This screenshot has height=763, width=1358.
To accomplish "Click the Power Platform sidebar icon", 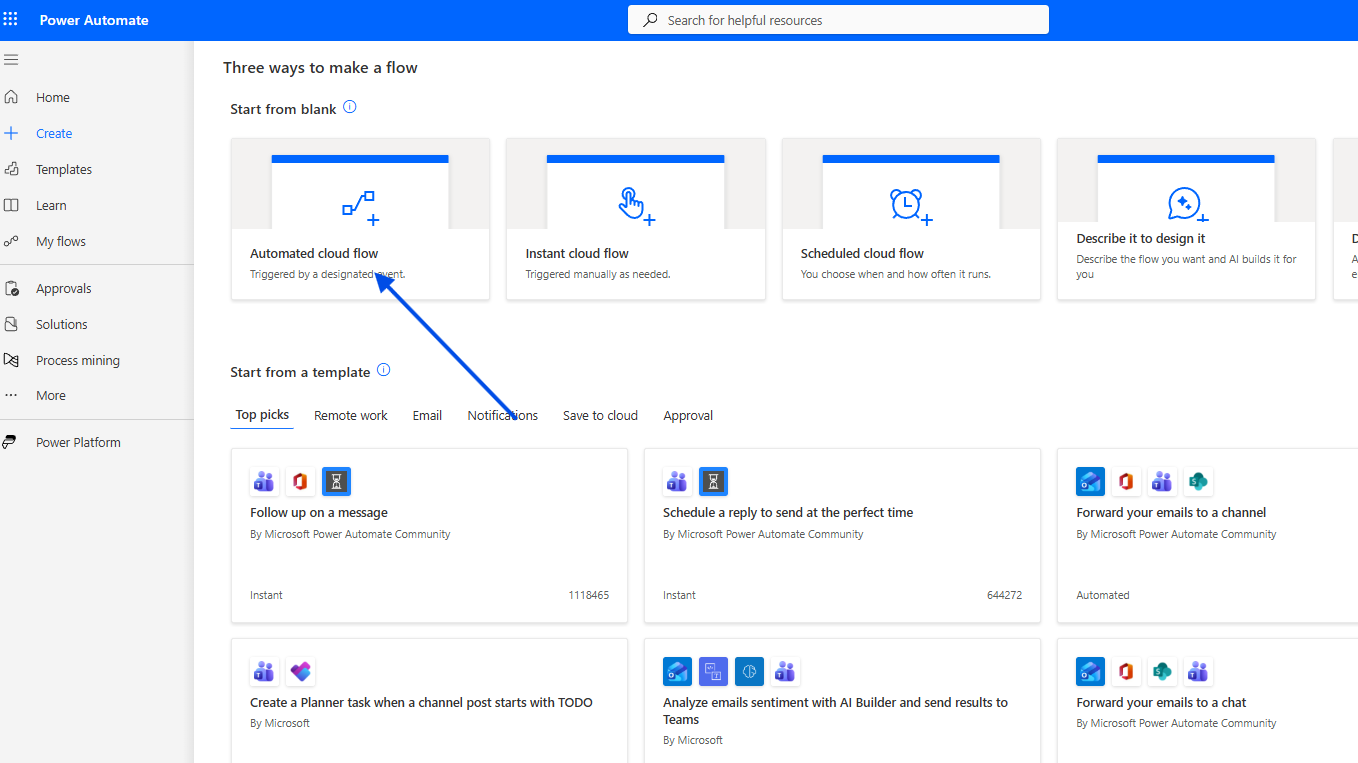I will click(x=10, y=442).
